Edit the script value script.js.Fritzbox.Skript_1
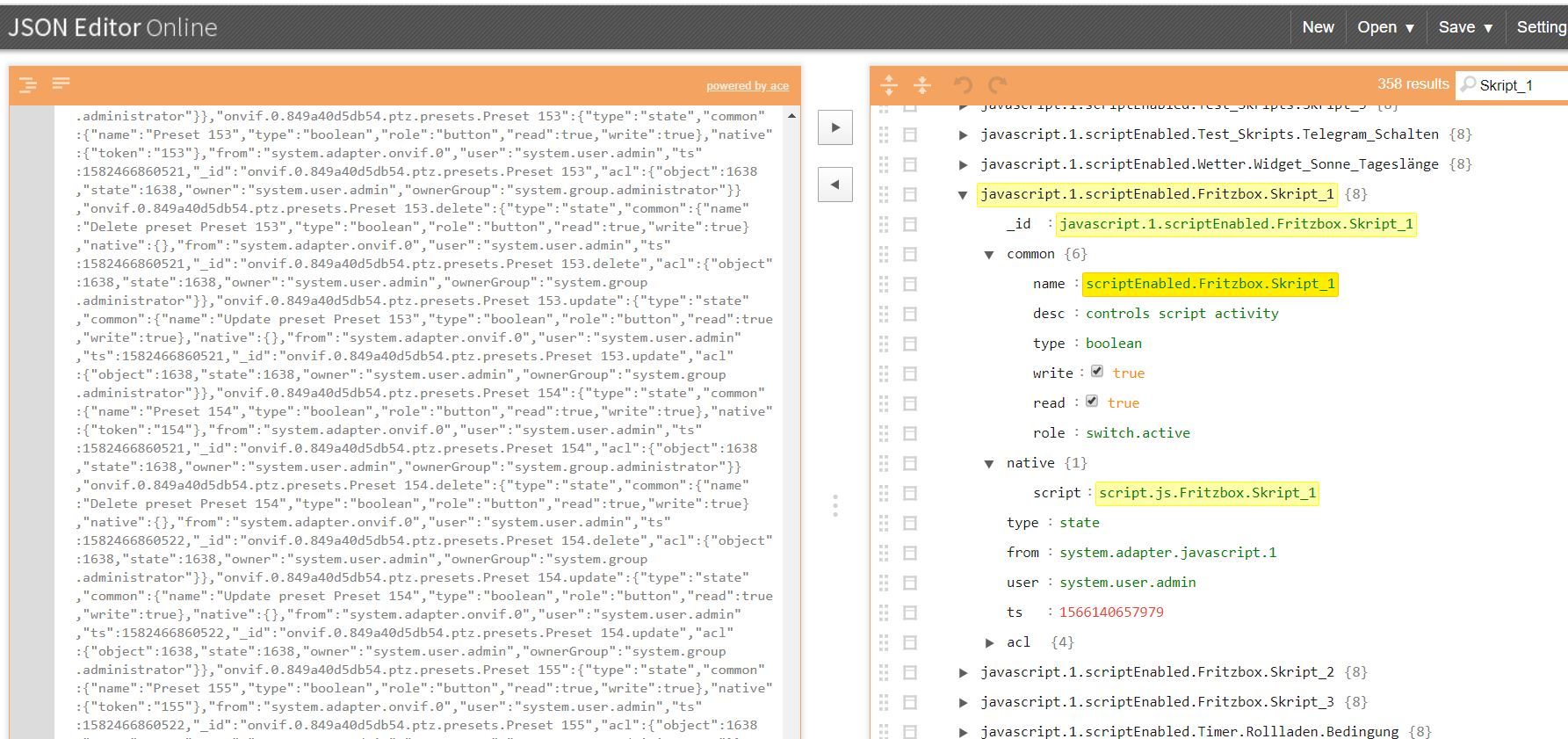Image resolution: width=1568 pixels, height=739 pixels. [1207, 493]
